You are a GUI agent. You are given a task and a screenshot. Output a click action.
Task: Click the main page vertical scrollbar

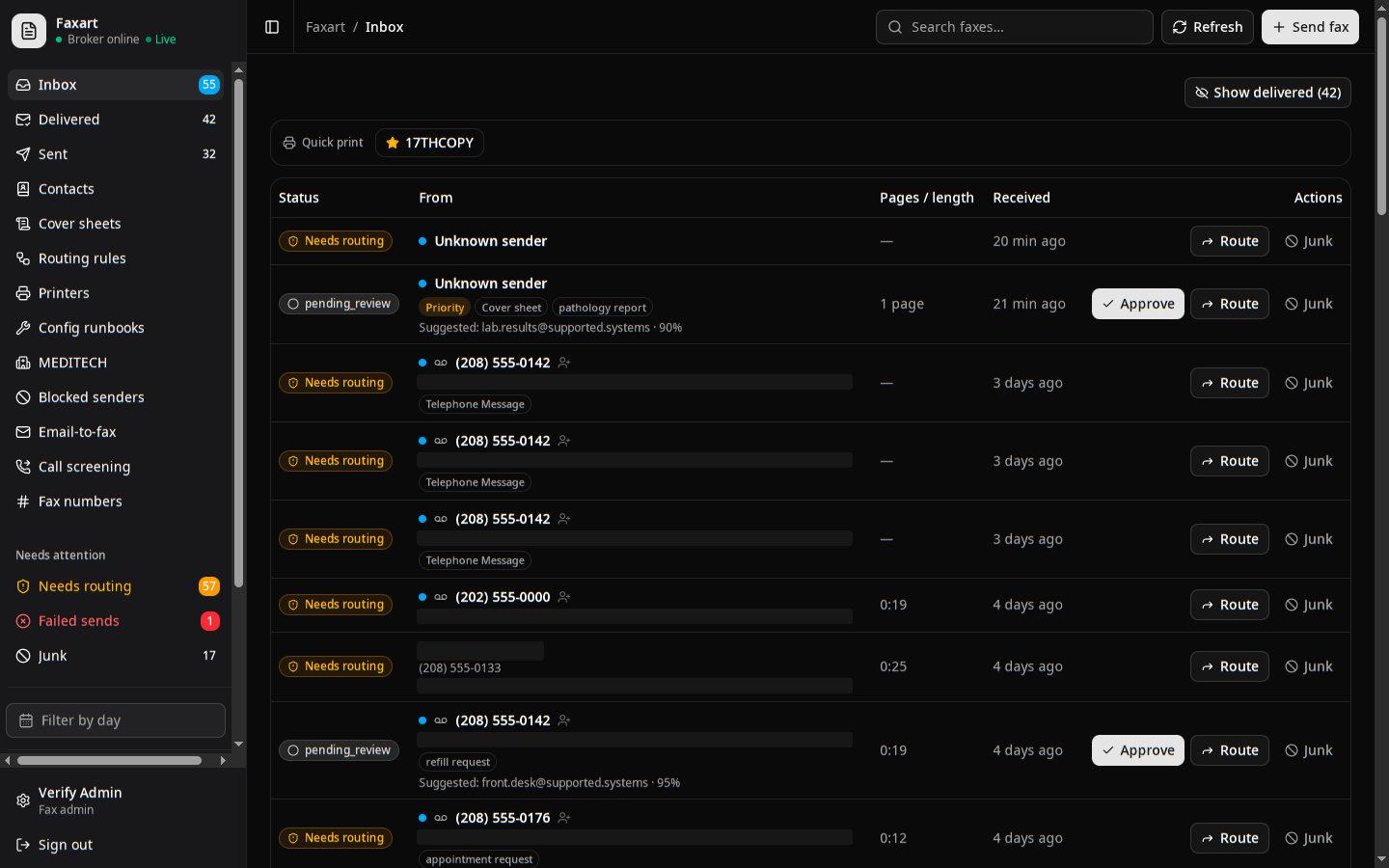[1381, 116]
